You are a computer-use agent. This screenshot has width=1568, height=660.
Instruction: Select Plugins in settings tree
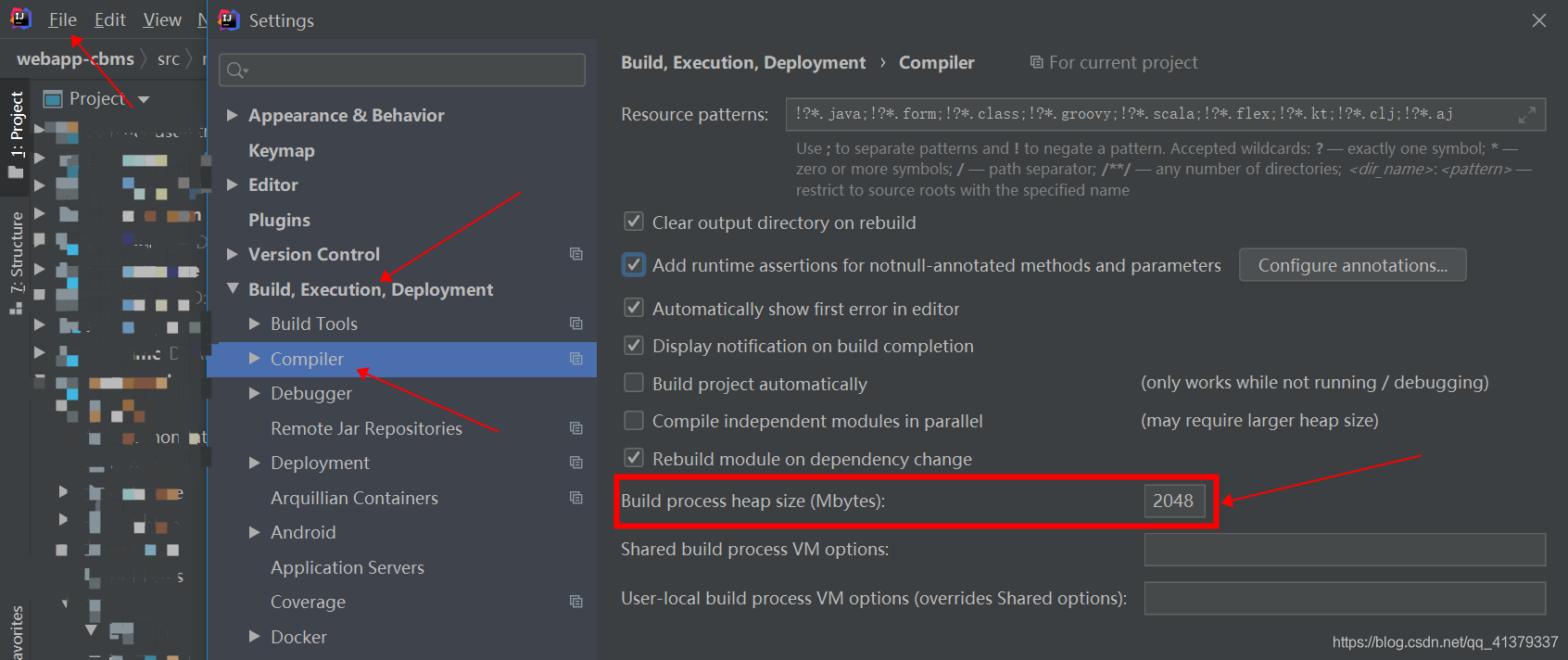coord(279,220)
